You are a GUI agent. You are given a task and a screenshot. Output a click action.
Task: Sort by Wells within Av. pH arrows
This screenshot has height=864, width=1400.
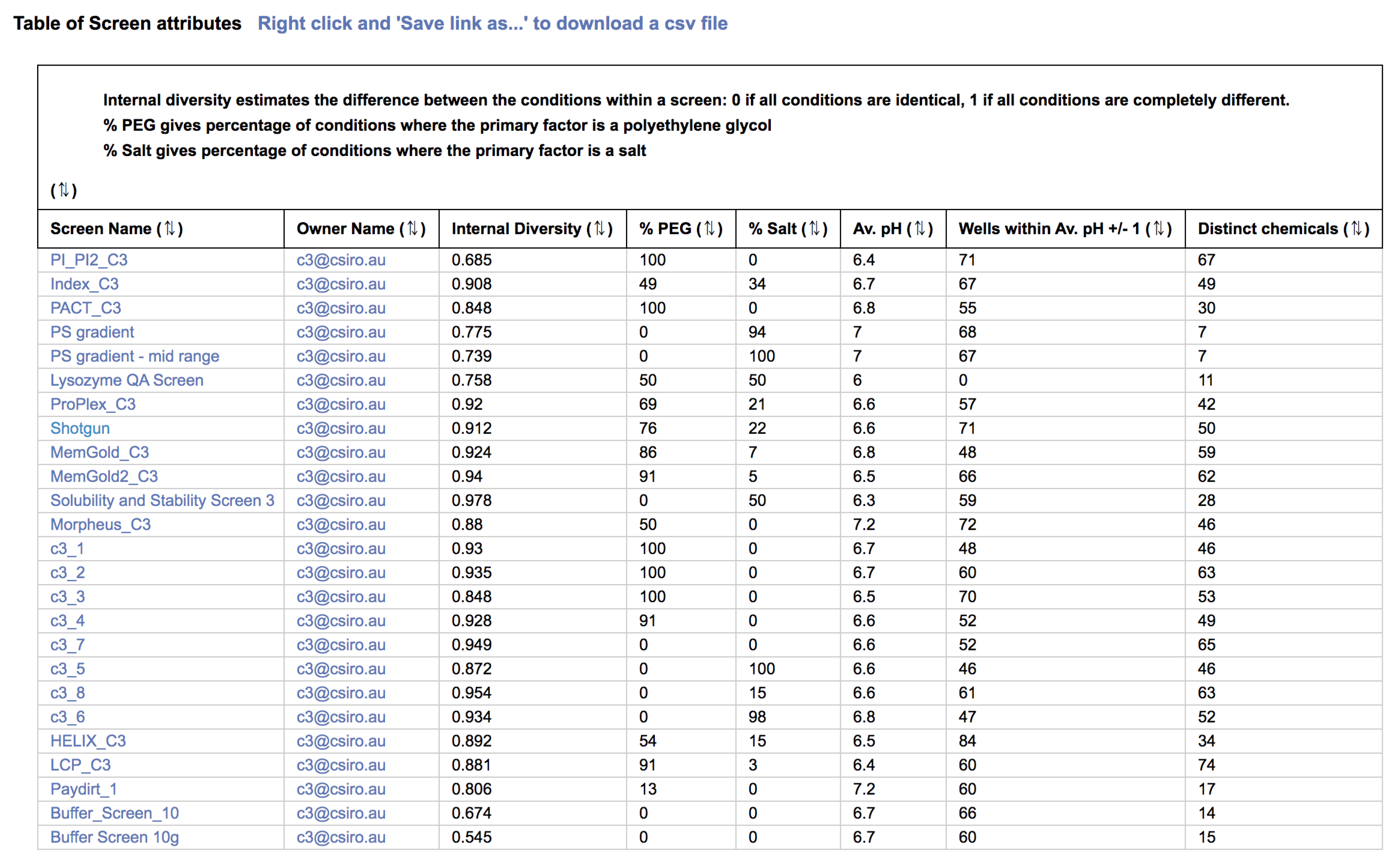(1158, 228)
